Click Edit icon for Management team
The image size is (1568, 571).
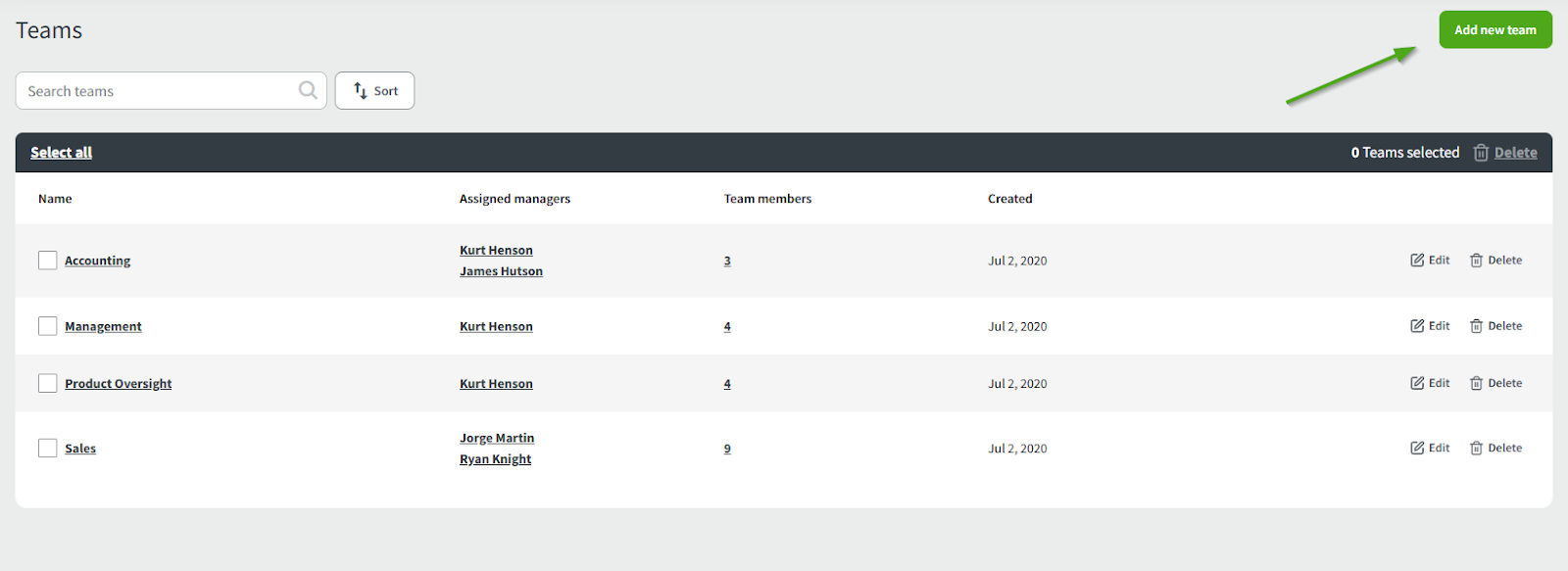pos(1417,326)
